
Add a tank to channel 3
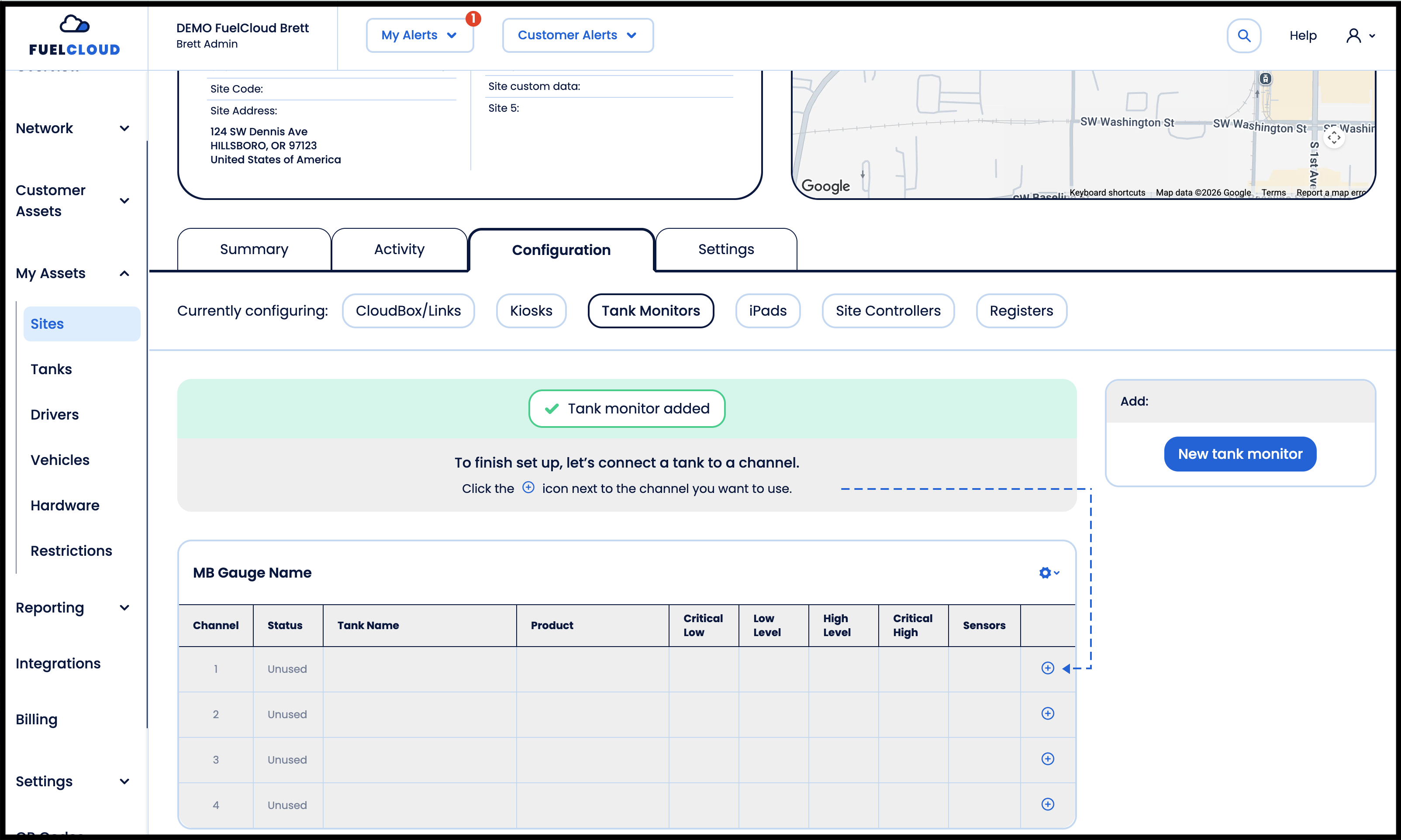[1048, 759]
